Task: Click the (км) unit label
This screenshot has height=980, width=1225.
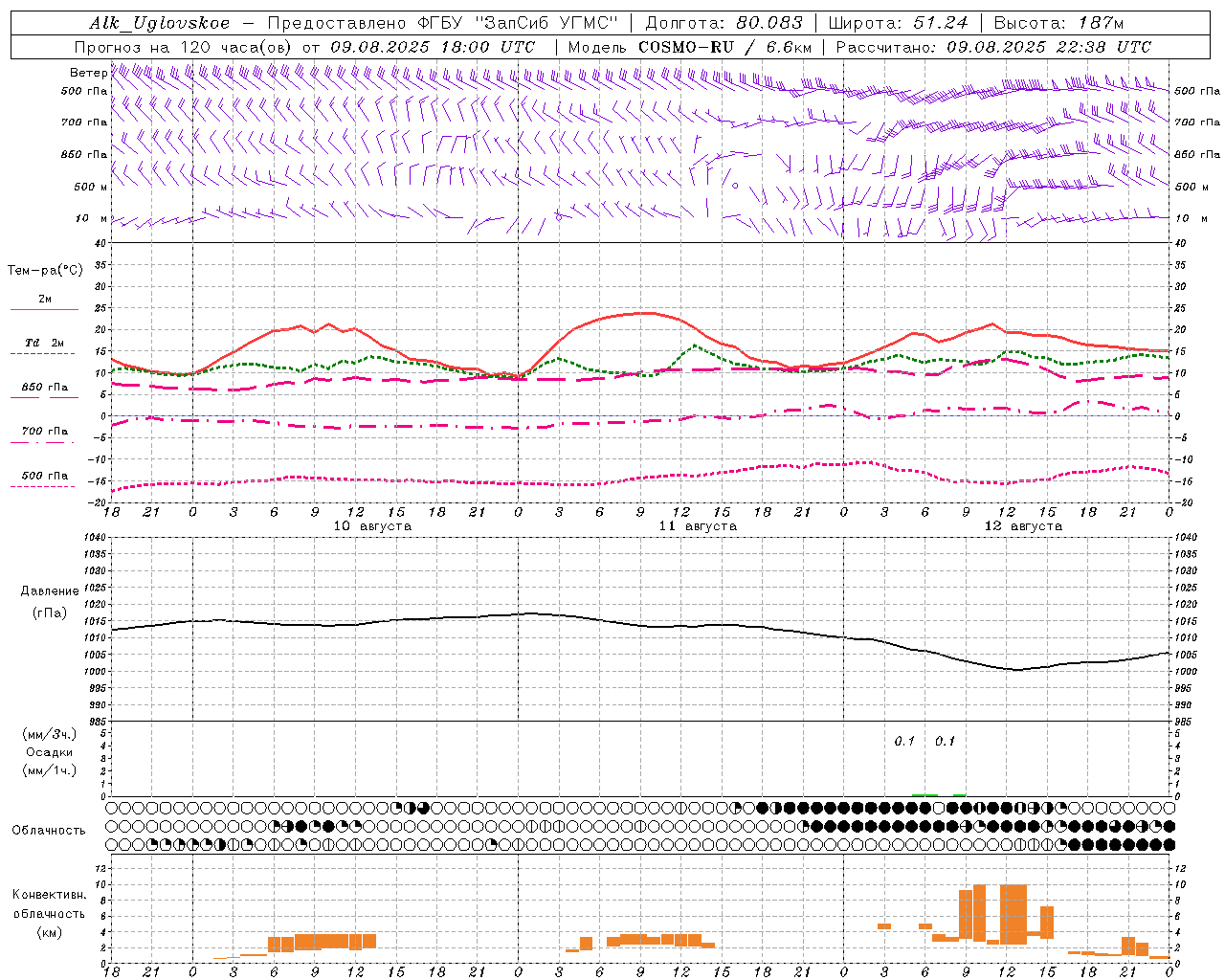Action: pyautogui.click(x=50, y=932)
